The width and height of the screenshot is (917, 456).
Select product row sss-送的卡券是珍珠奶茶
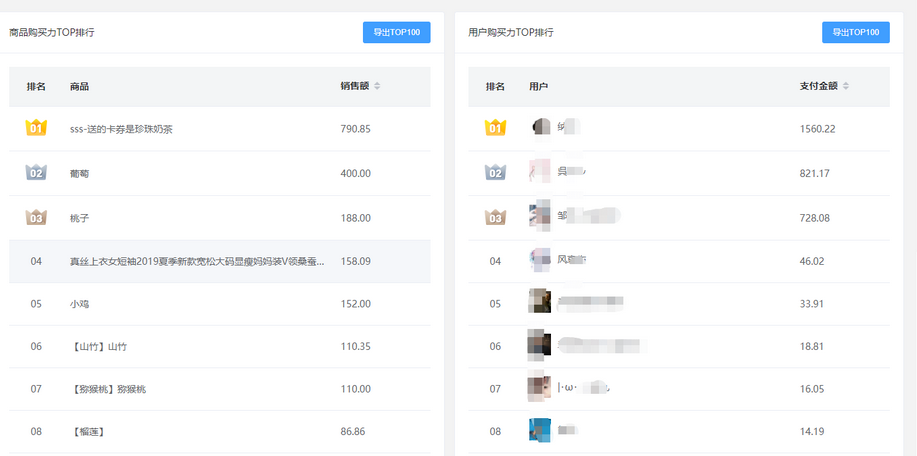tap(121, 129)
